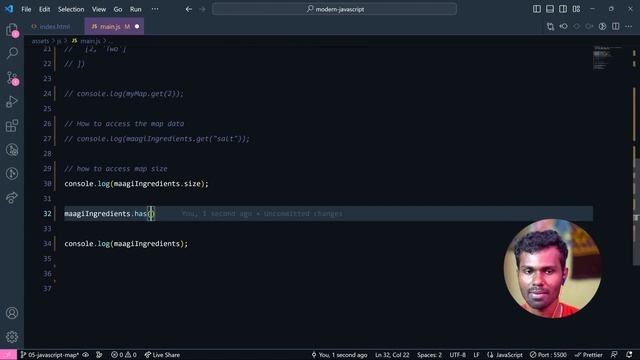Click Port : 5500 Live Server status
640x360 pixels.
tap(548, 355)
